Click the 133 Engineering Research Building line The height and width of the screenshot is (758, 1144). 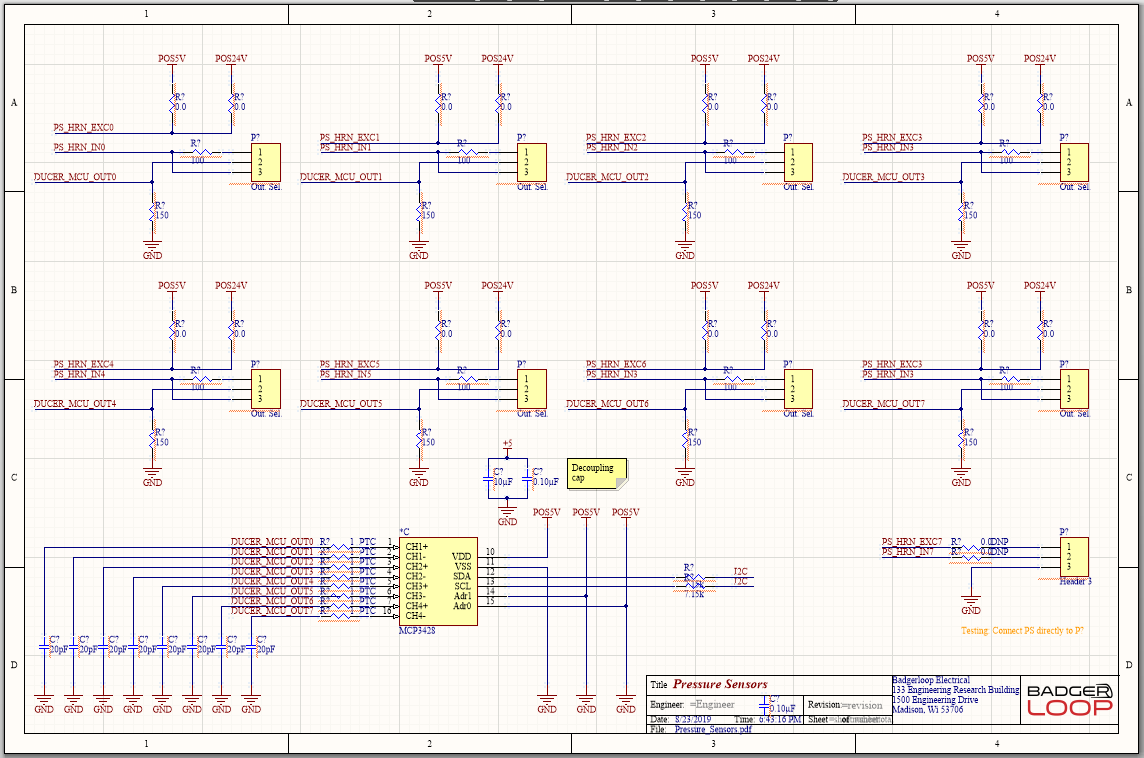coord(955,689)
